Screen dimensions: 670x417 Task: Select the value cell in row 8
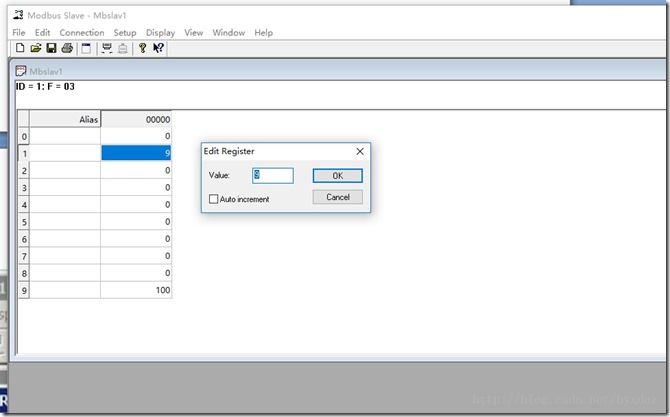136,273
